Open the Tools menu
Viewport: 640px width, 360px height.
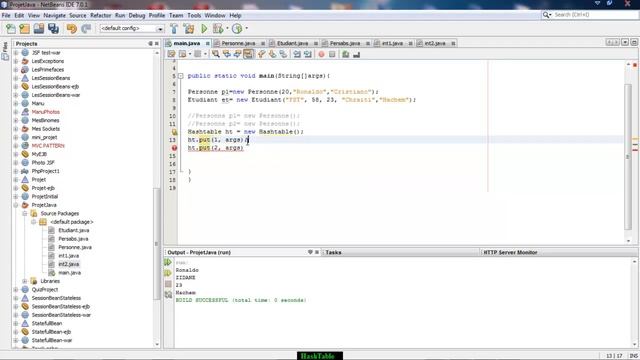point(194,16)
